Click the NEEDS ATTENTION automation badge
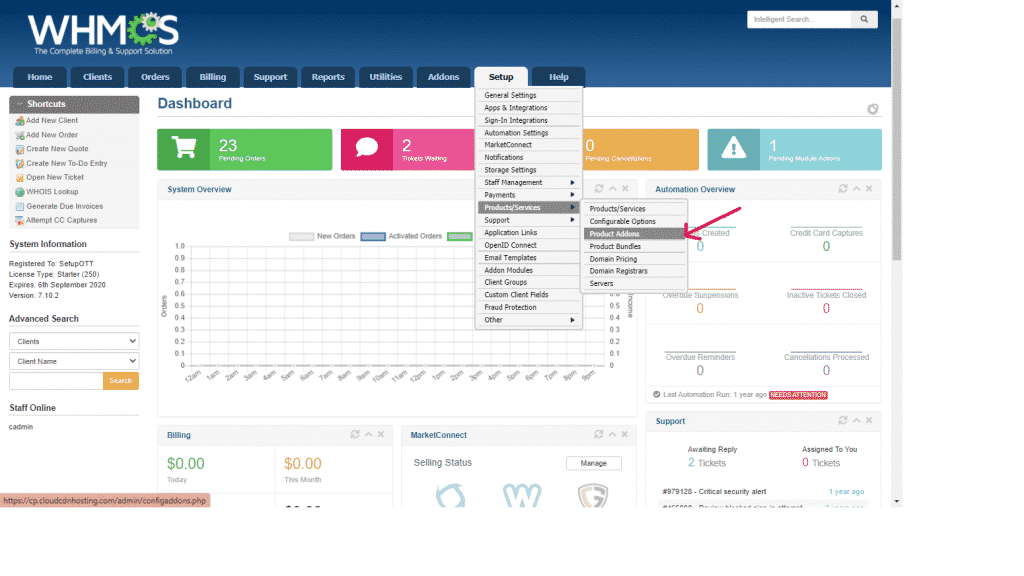1024x576 pixels. (x=798, y=395)
